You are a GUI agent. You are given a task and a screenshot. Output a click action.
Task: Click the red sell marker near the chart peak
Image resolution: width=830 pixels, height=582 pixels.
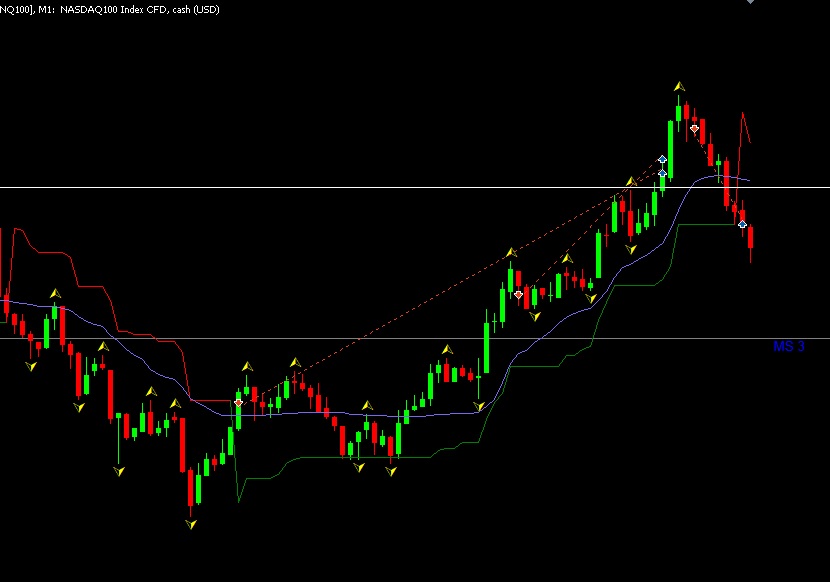point(694,129)
